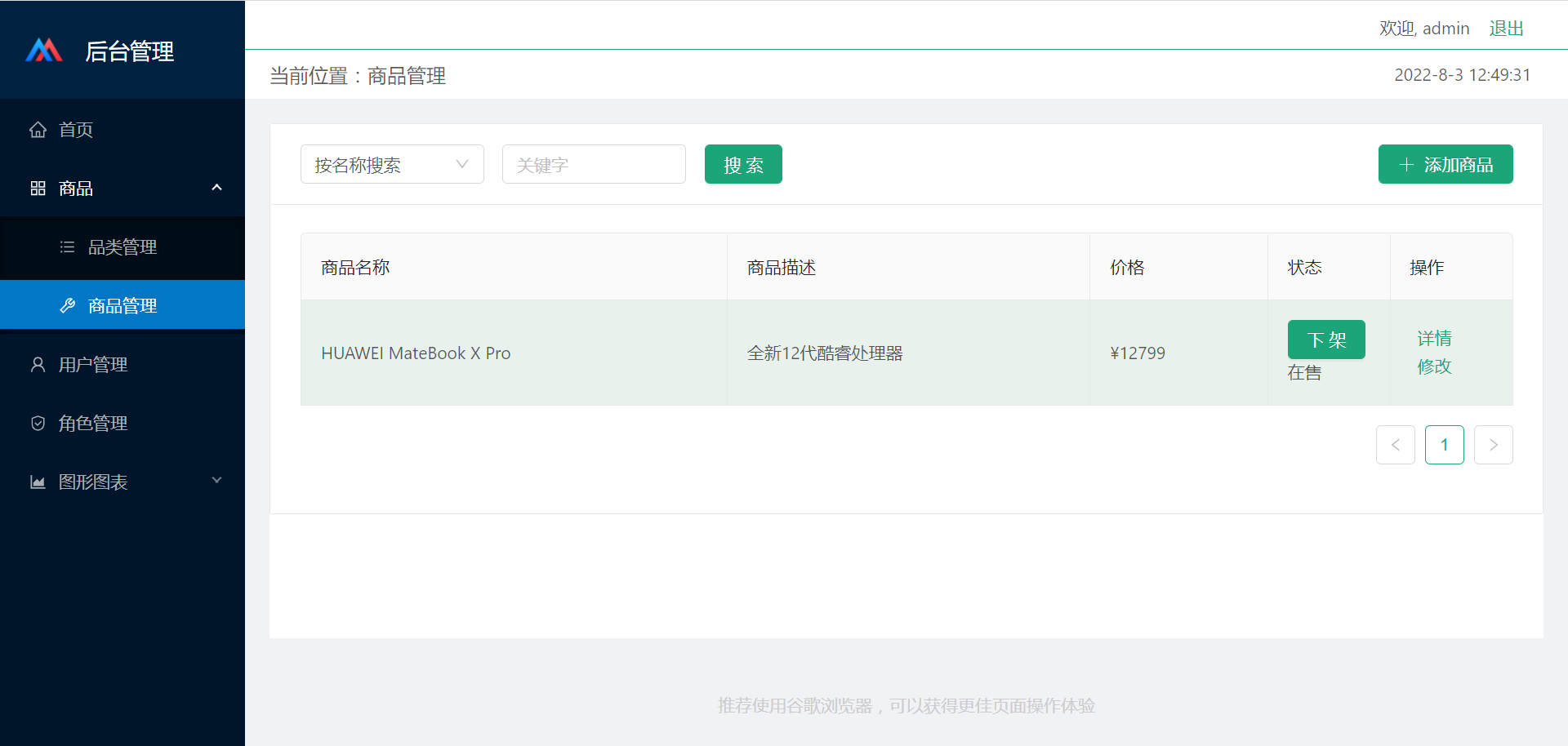Select 品类管理 in the sidebar
Screen dimensions: 1568x746
[x=122, y=247]
